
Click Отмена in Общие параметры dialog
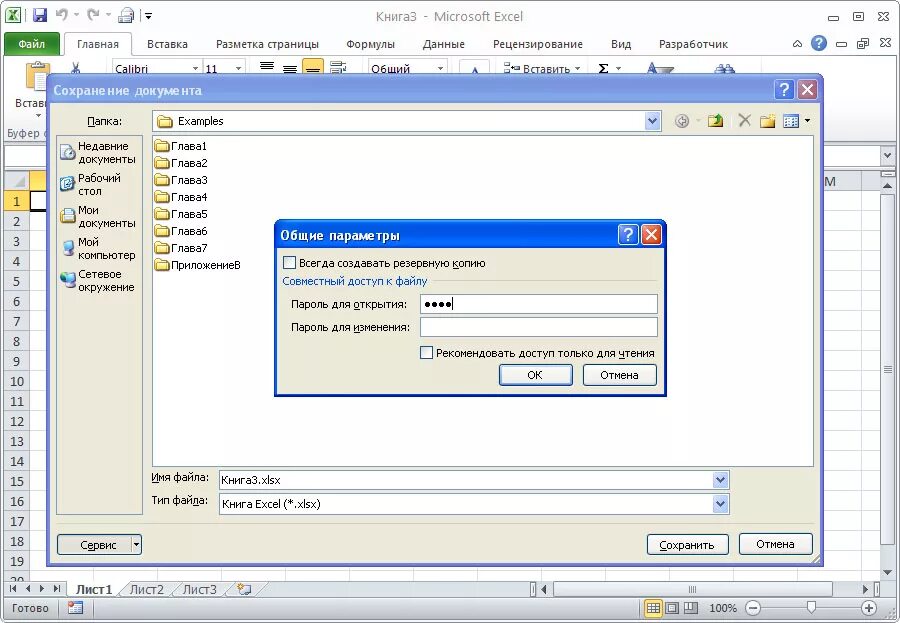coord(619,375)
